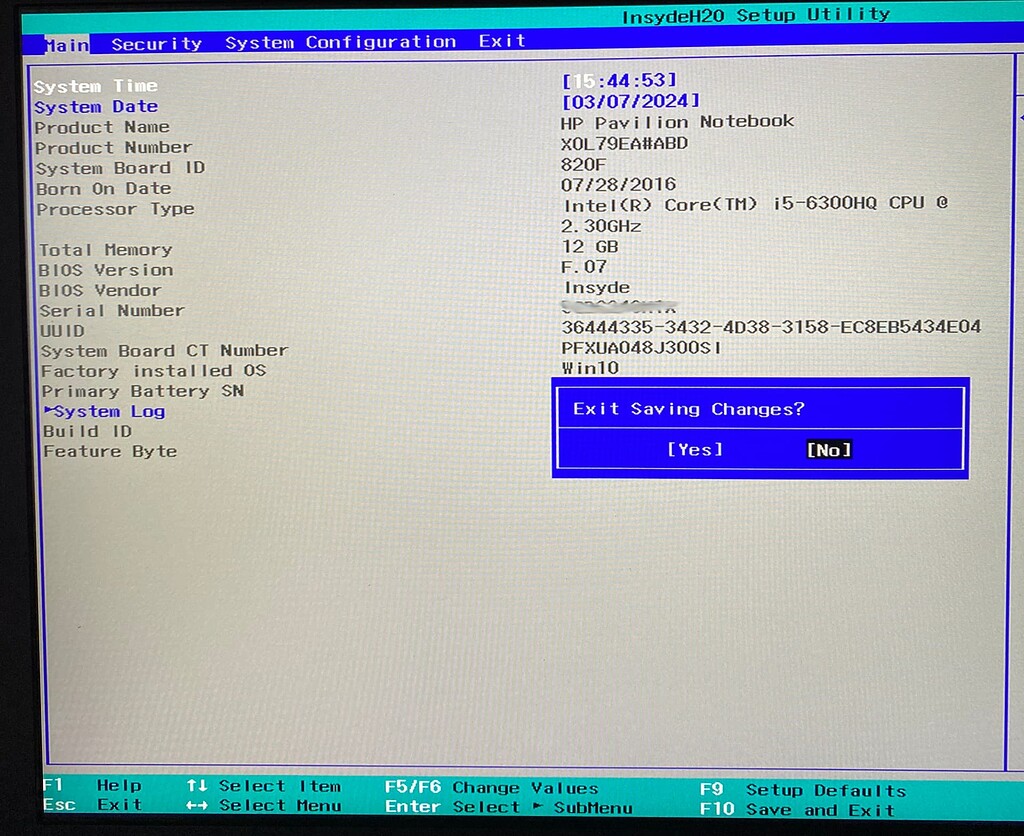Click the F.07 BIOS version value

point(584,266)
